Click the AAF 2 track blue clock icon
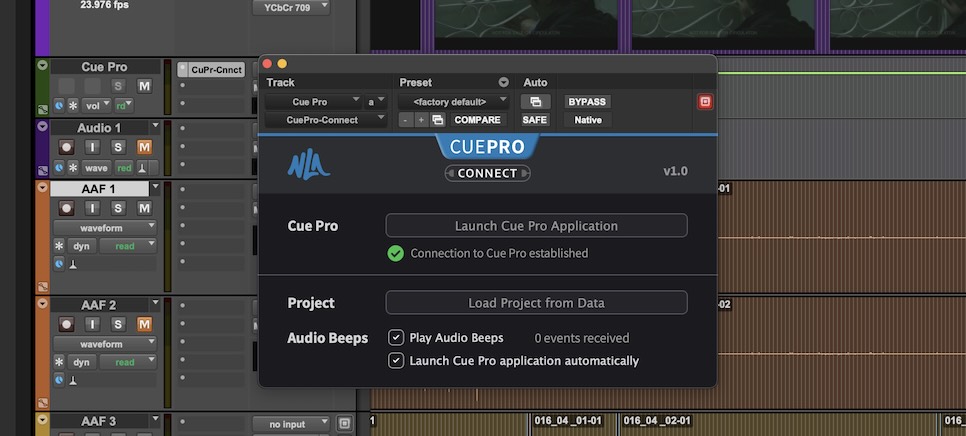 pos(59,381)
